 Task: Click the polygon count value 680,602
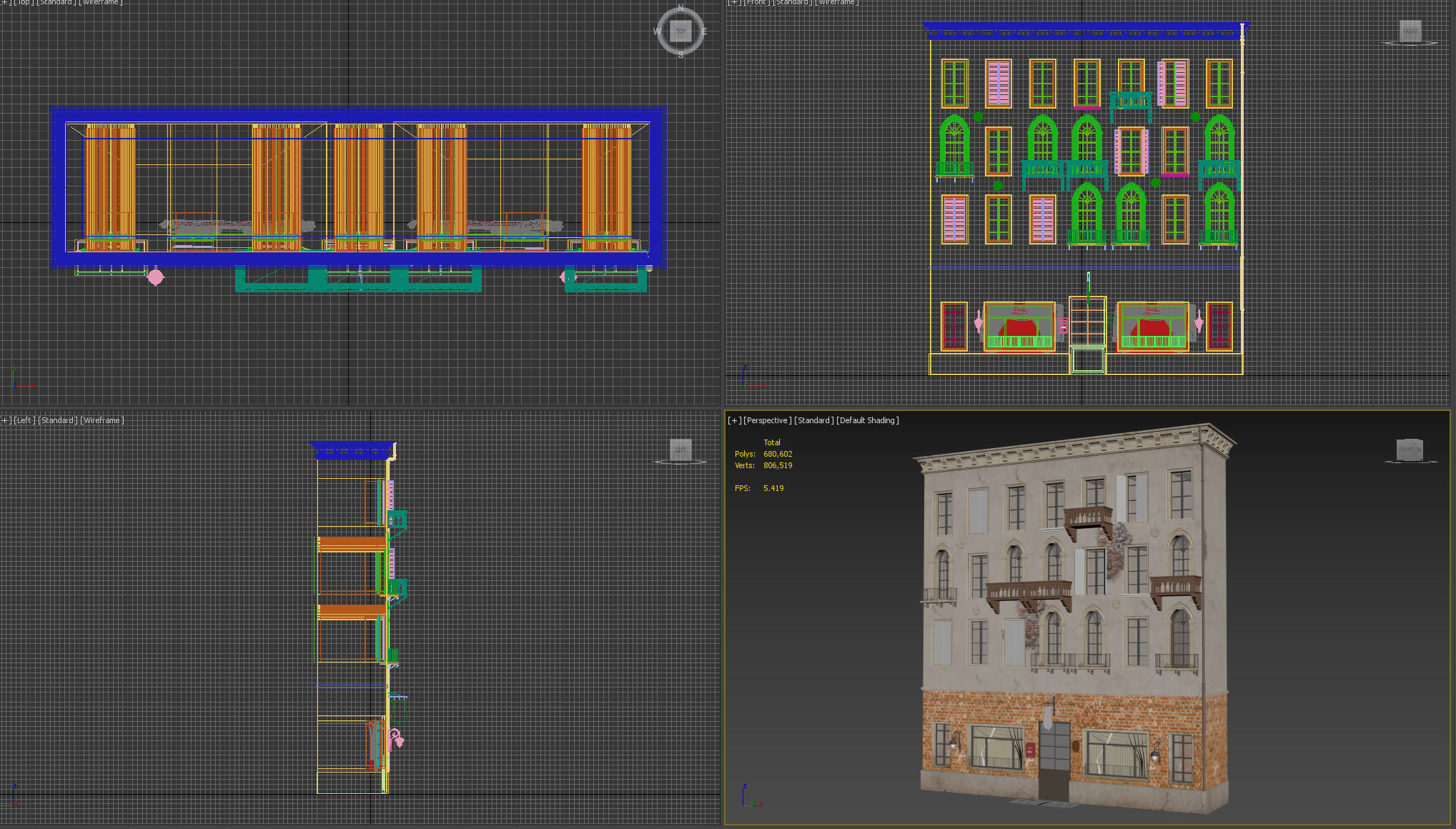click(x=778, y=454)
